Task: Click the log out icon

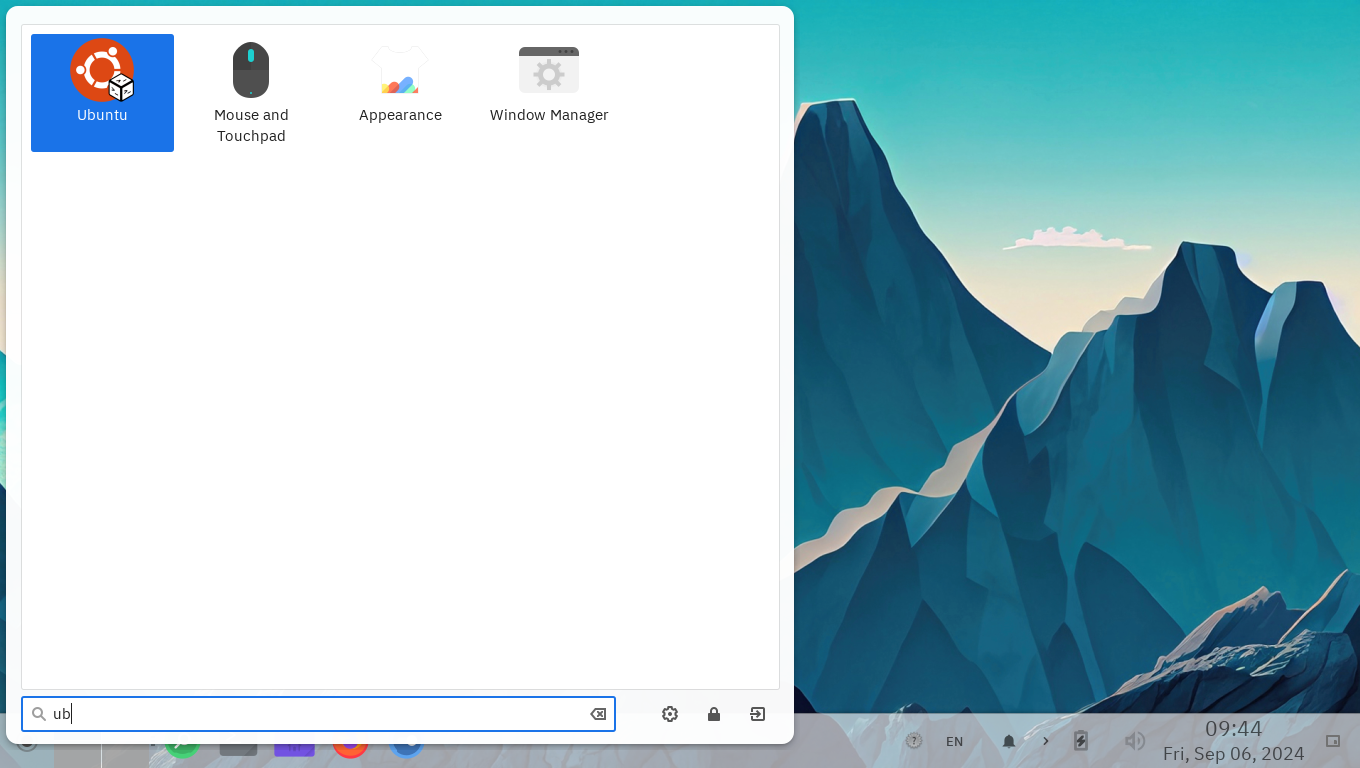Action: click(758, 714)
